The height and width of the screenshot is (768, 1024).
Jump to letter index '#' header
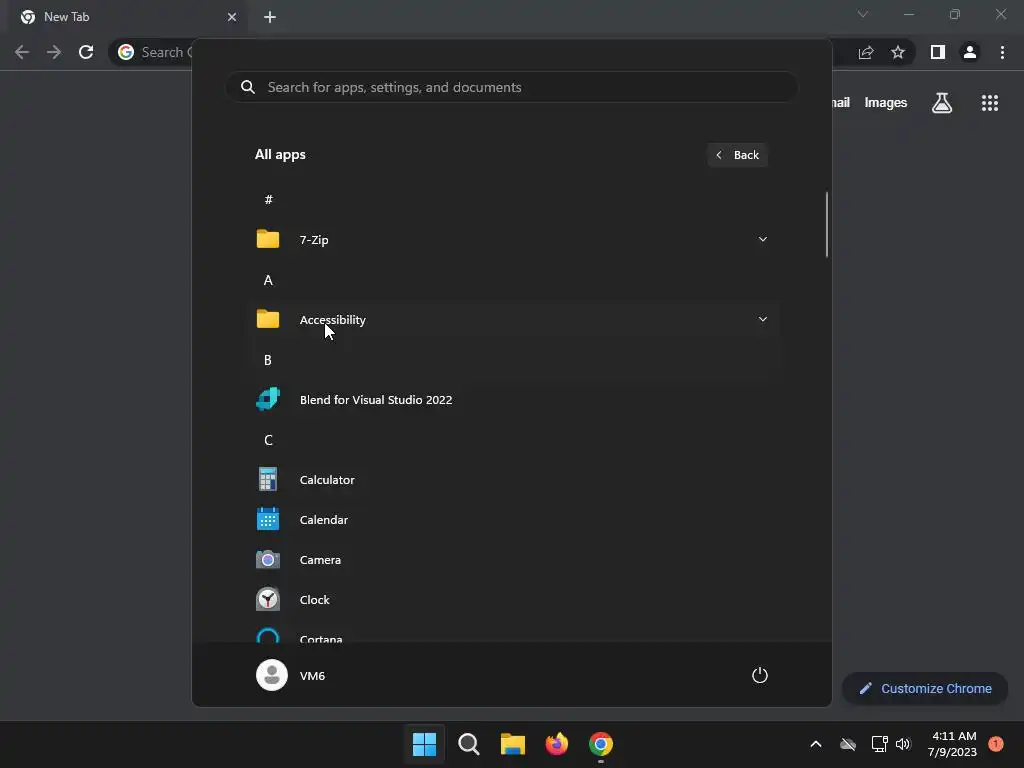[268, 199]
